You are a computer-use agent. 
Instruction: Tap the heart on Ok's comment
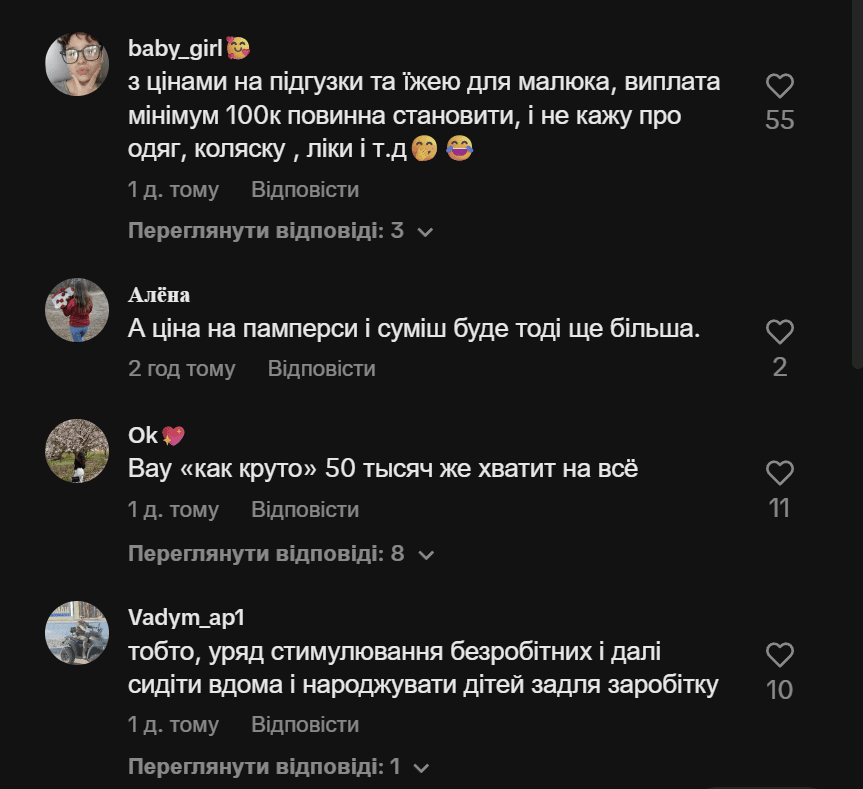779,473
